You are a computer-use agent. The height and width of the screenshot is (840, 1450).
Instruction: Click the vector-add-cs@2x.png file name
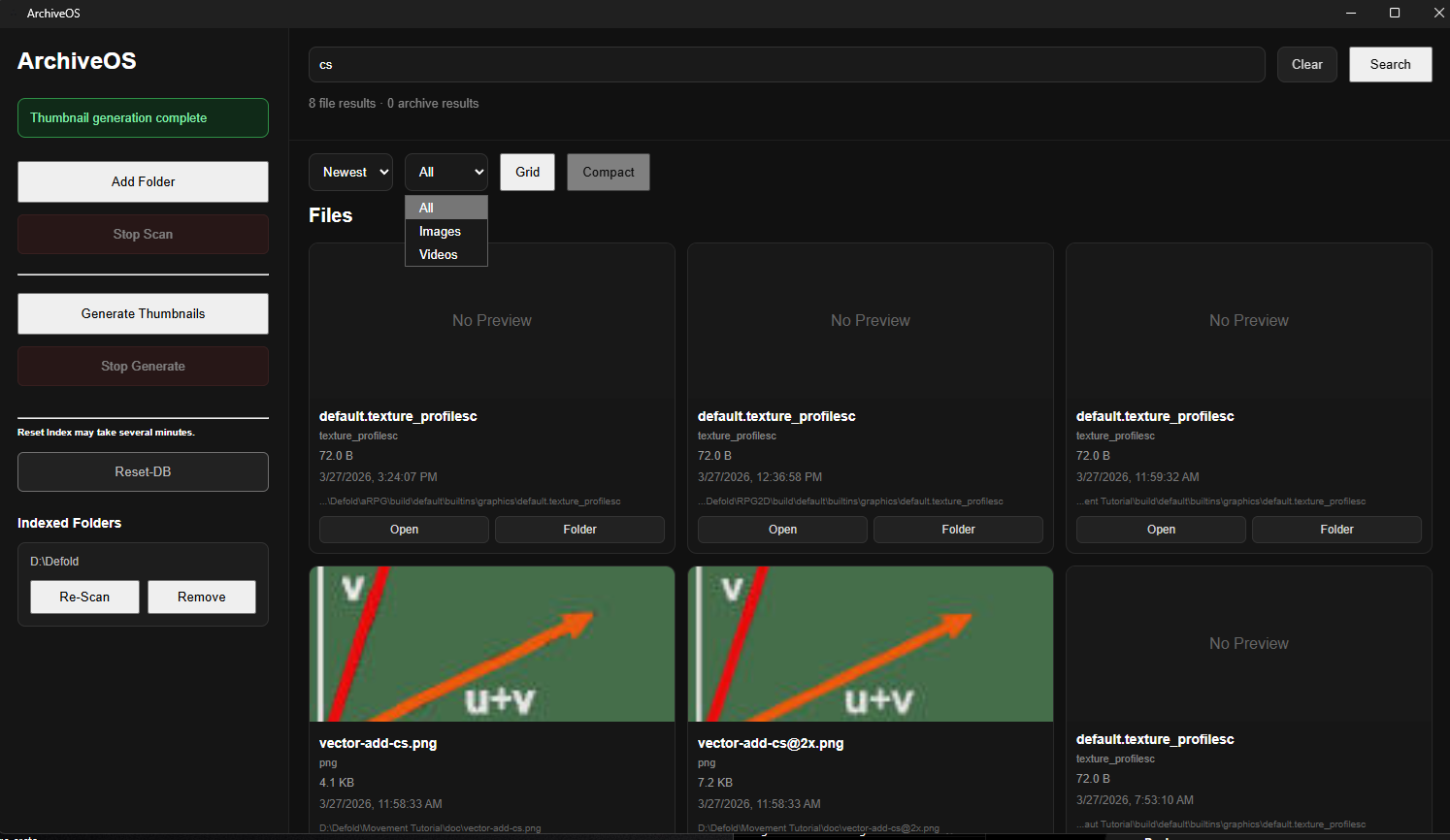click(x=771, y=743)
